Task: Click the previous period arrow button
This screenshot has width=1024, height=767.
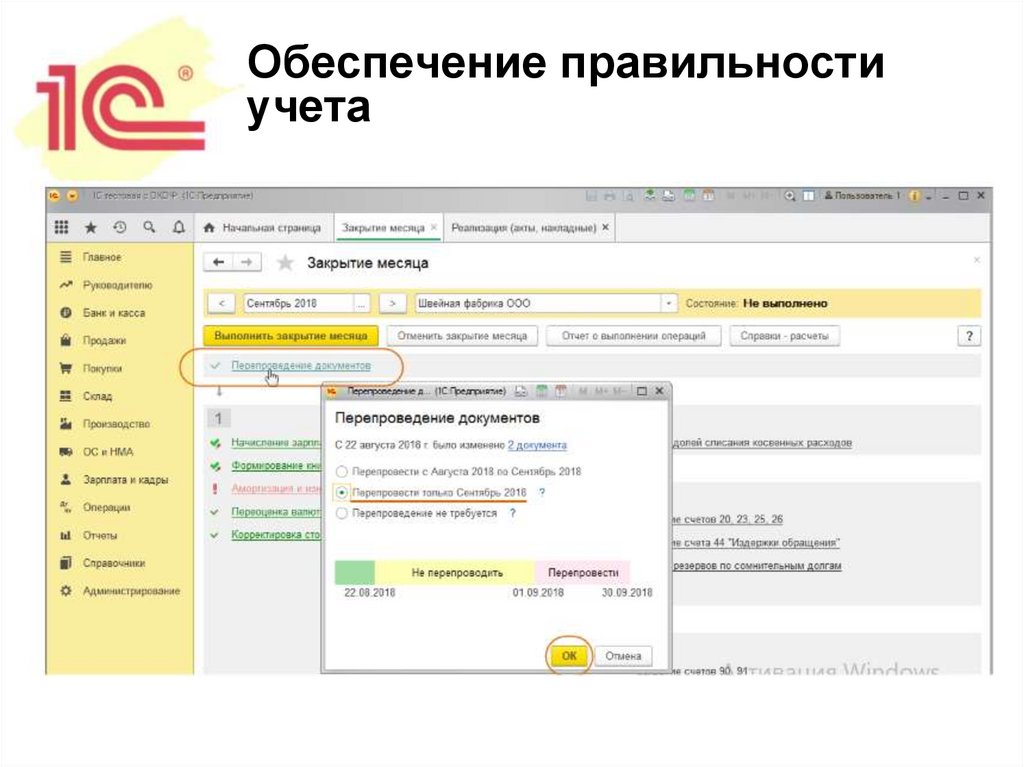Action: (x=222, y=301)
